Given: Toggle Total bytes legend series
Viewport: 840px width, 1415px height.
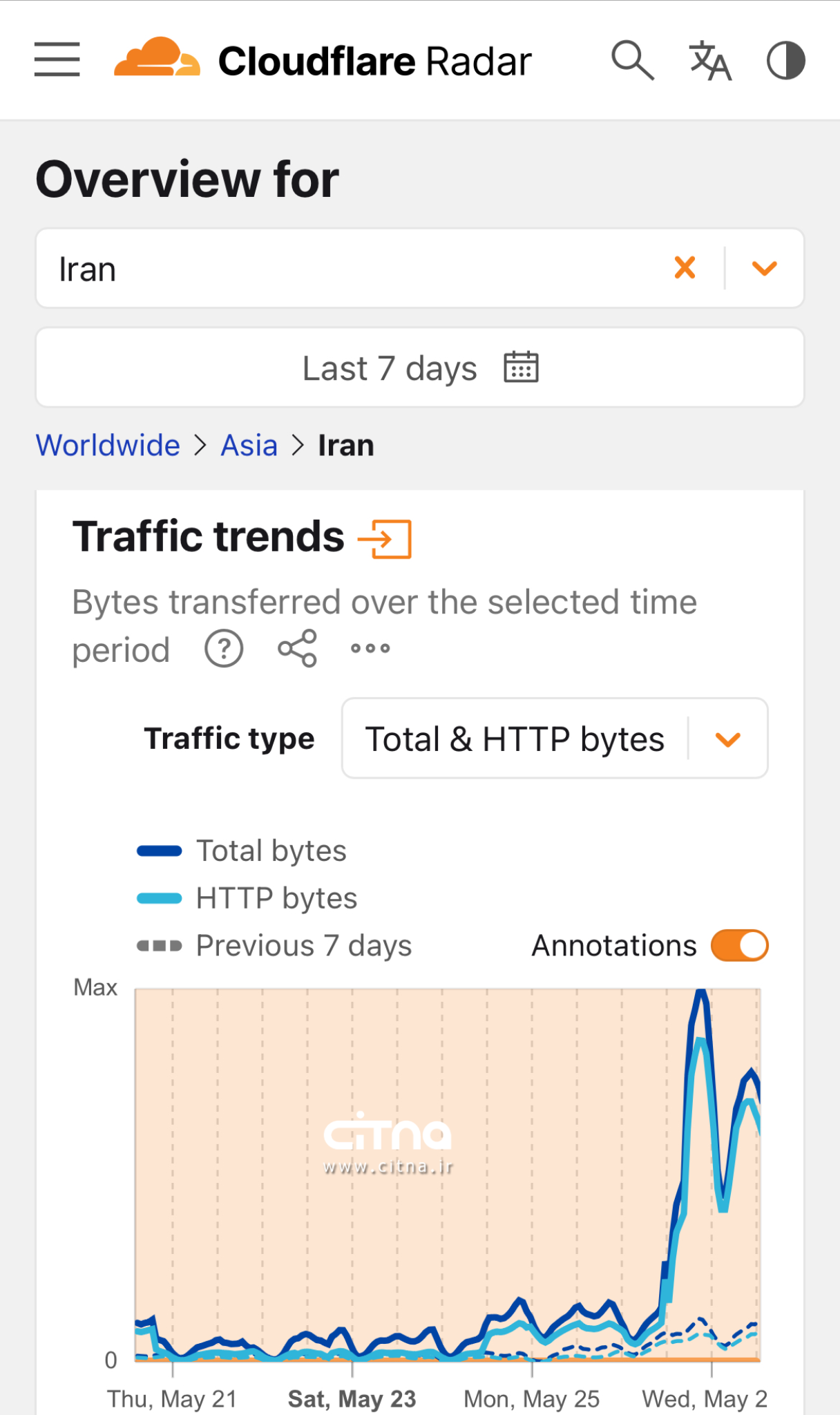Looking at the screenshot, I should coord(242,851).
